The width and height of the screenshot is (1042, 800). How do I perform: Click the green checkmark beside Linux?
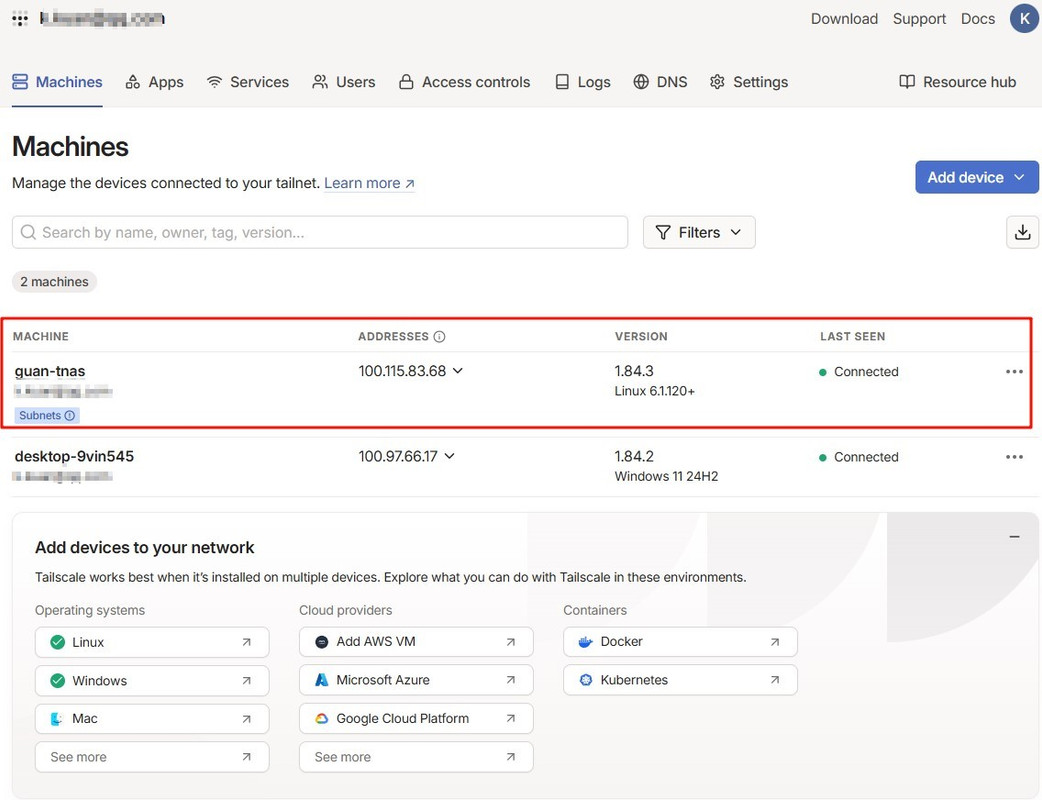(x=58, y=642)
